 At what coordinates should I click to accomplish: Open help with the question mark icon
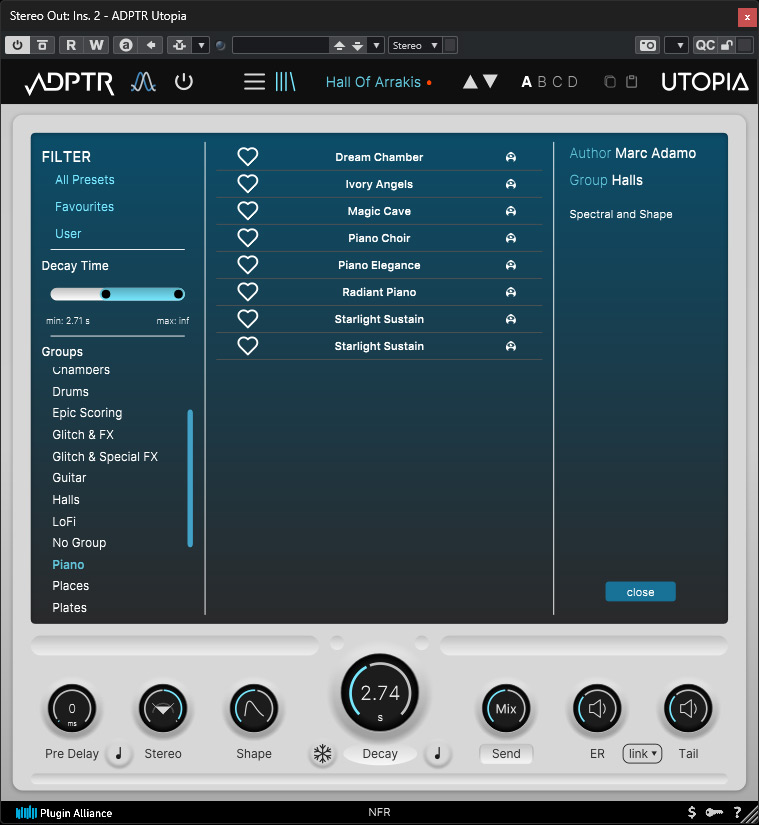[737, 812]
